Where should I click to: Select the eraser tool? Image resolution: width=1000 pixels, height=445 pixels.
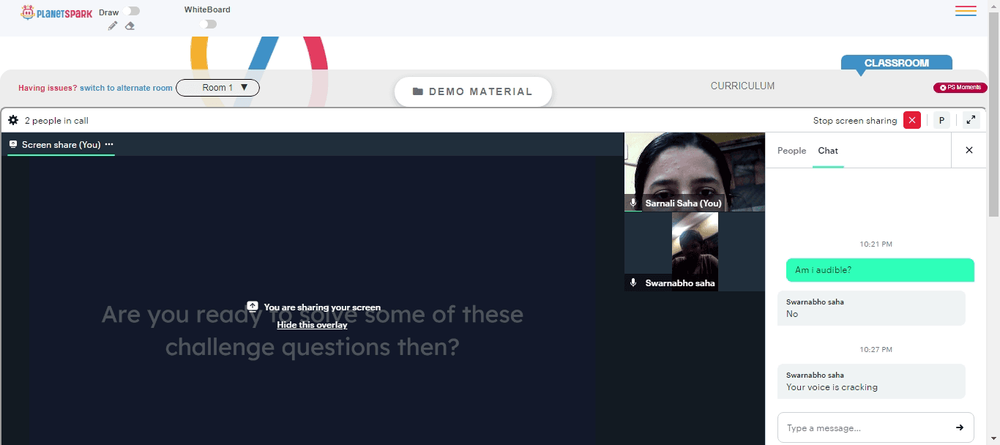tap(129, 26)
